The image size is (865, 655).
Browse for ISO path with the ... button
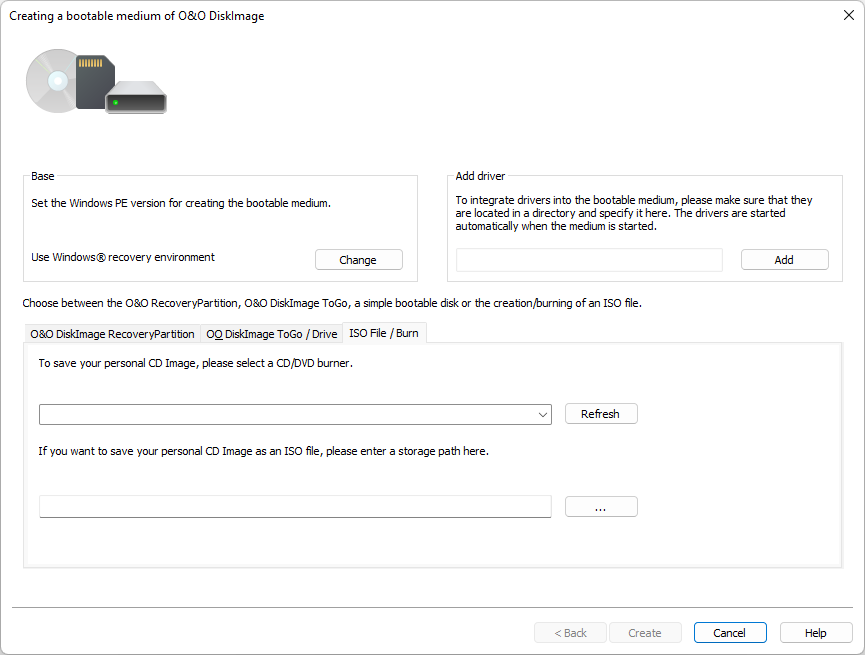600,507
